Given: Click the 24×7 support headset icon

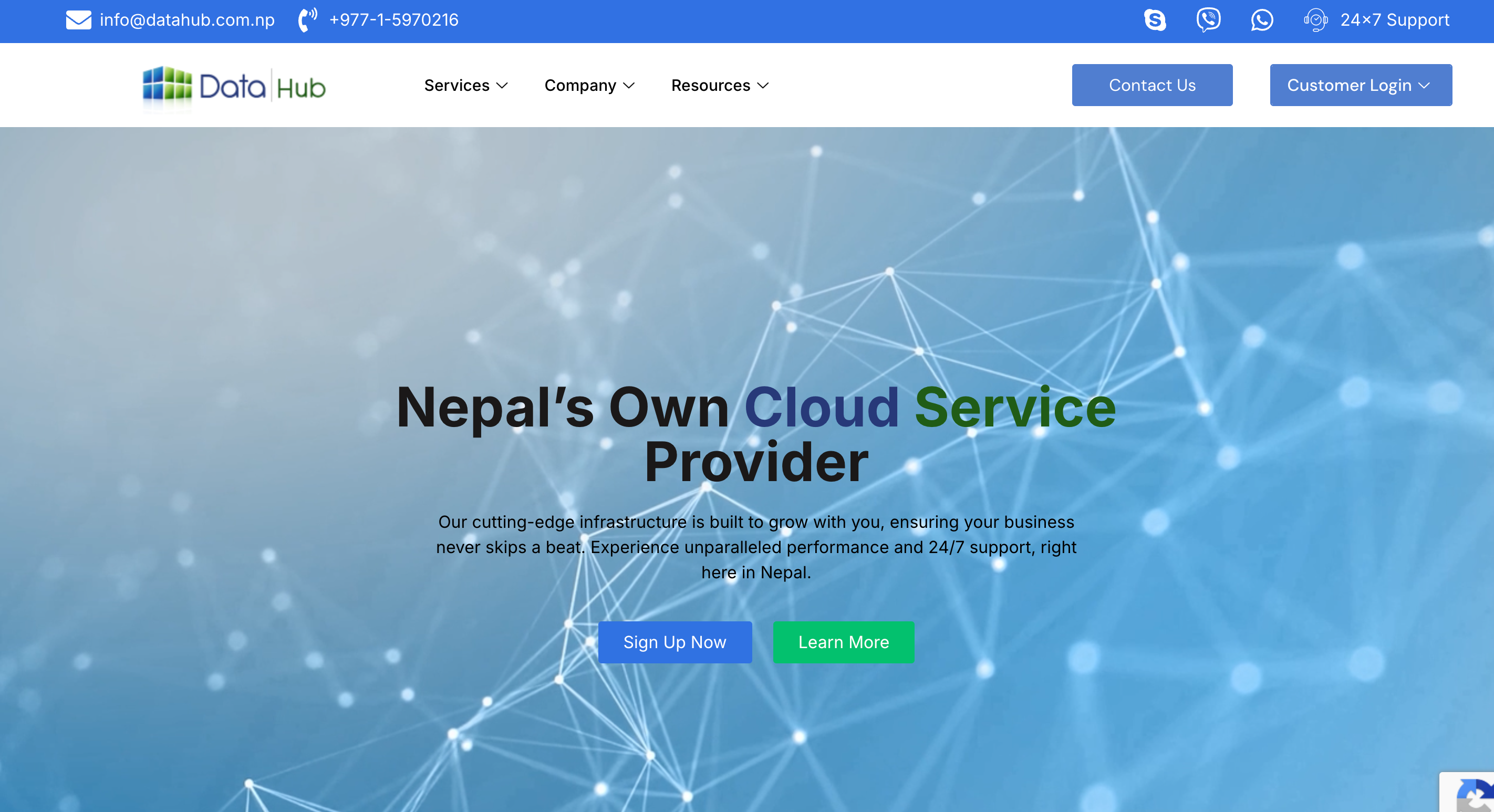Looking at the screenshot, I should 1316,20.
